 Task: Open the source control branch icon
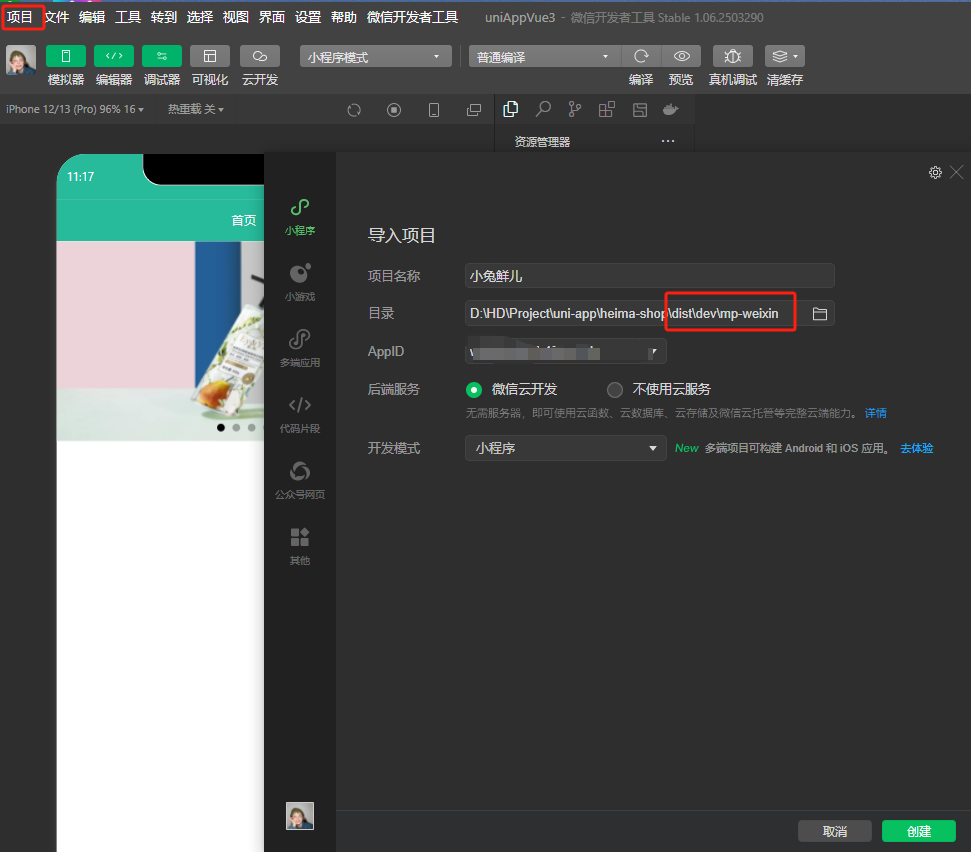575,109
